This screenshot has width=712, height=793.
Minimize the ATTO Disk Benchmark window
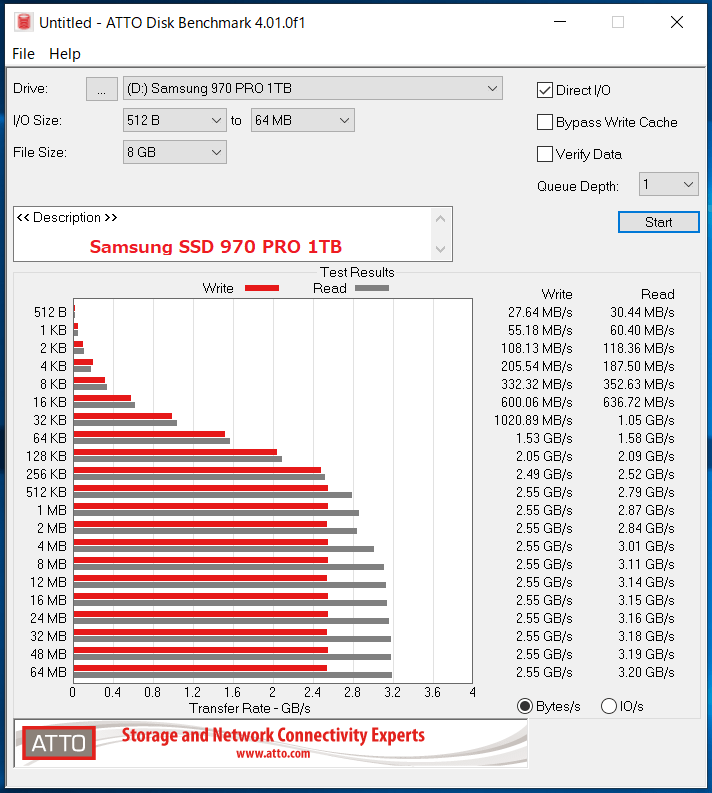pyautogui.click(x=560, y=22)
